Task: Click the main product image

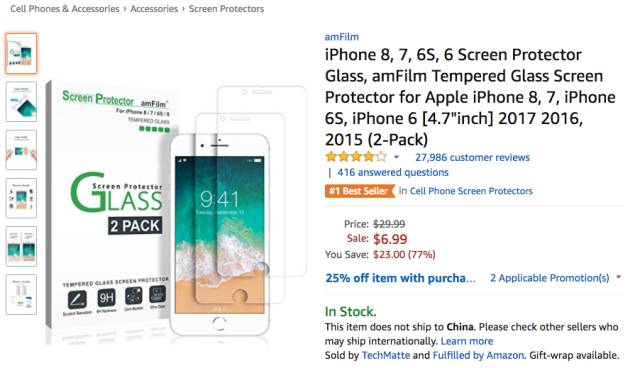Action: tap(176, 210)
